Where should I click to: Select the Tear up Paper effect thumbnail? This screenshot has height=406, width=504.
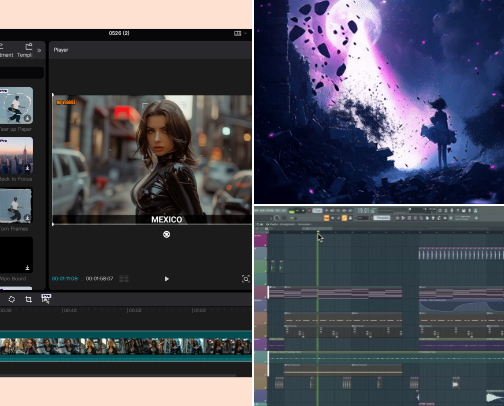click(x=16, y=105)
